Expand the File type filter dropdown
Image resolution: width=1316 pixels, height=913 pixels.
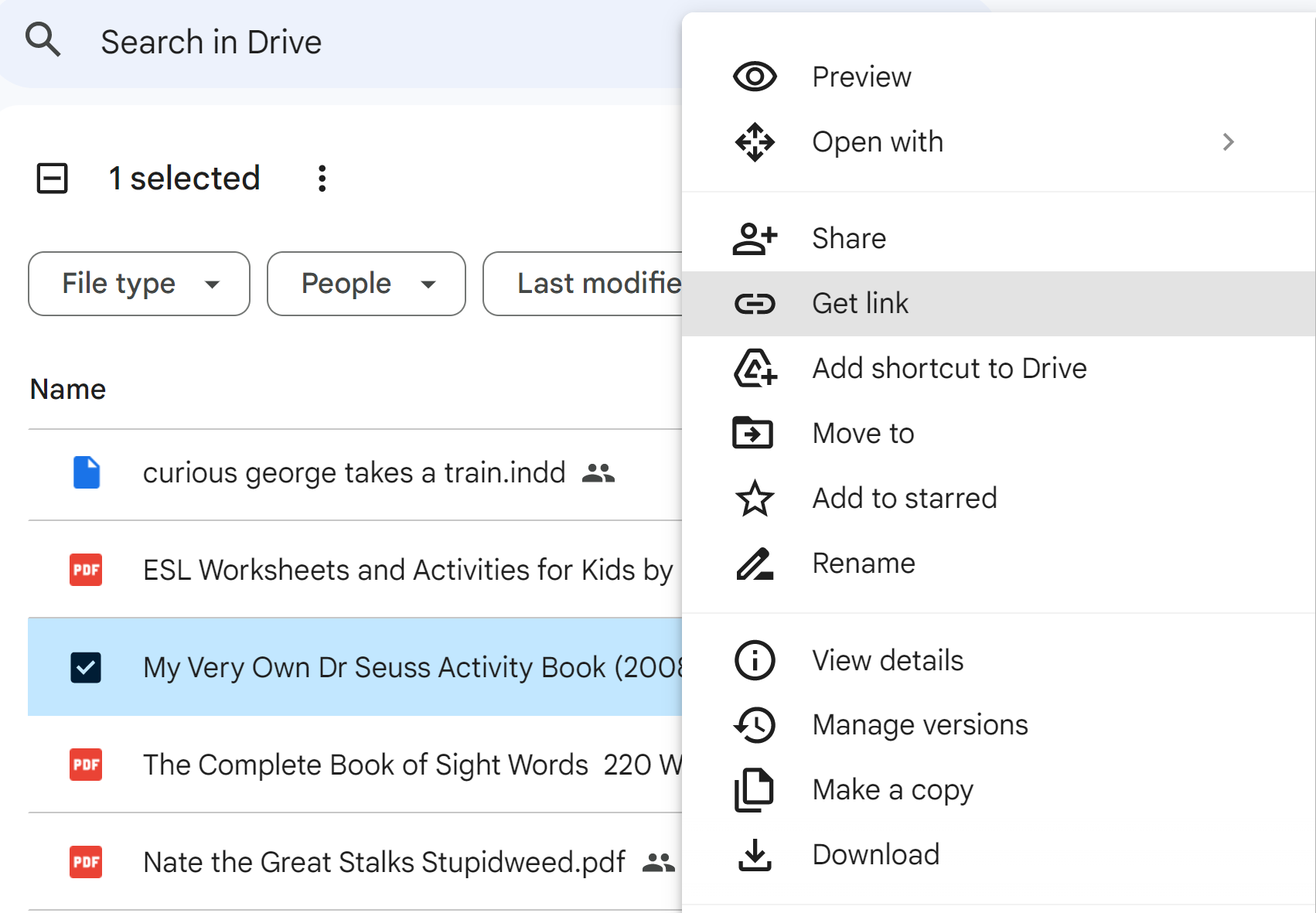[139, 284]
